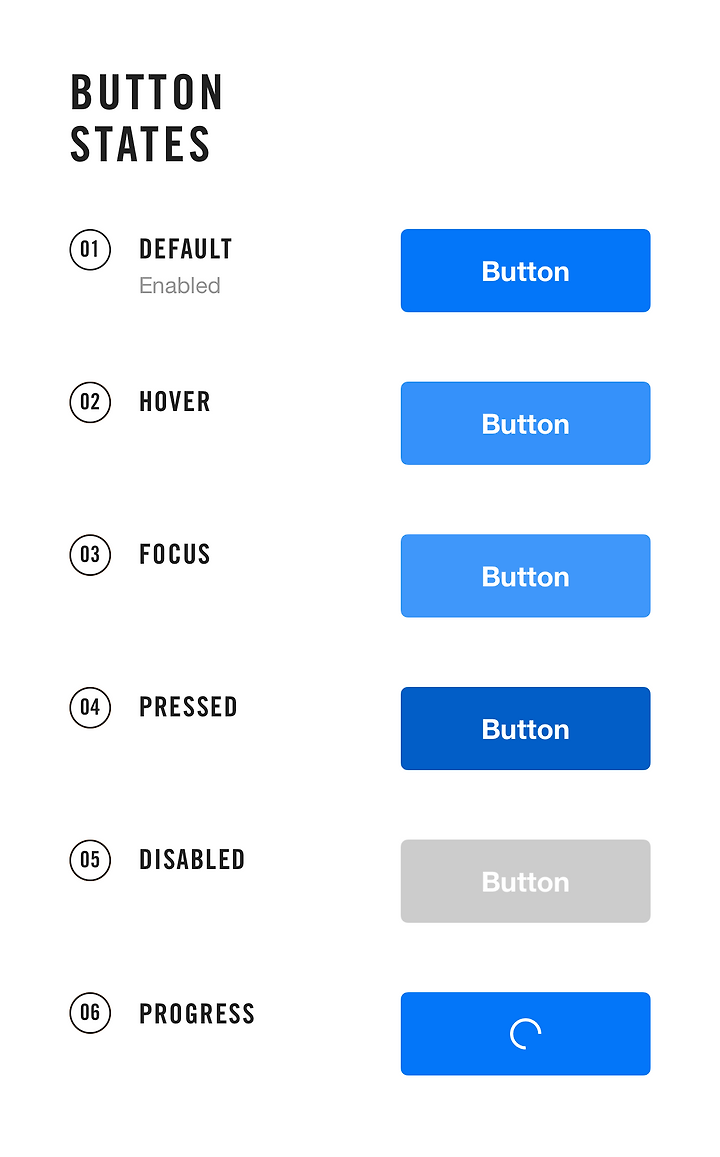Click the circled 03 number badge
Viewport: 720px width, 1157px height.
(90, 554)
